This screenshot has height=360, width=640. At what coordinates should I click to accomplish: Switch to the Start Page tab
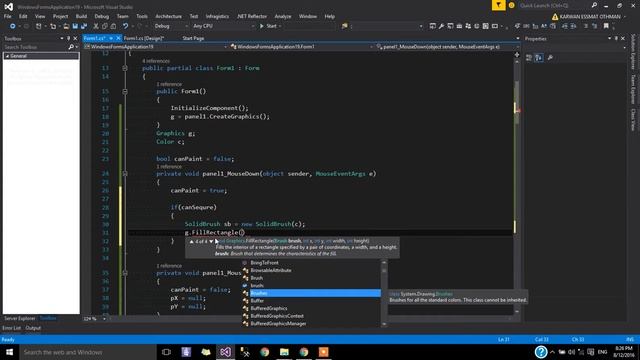193,38
